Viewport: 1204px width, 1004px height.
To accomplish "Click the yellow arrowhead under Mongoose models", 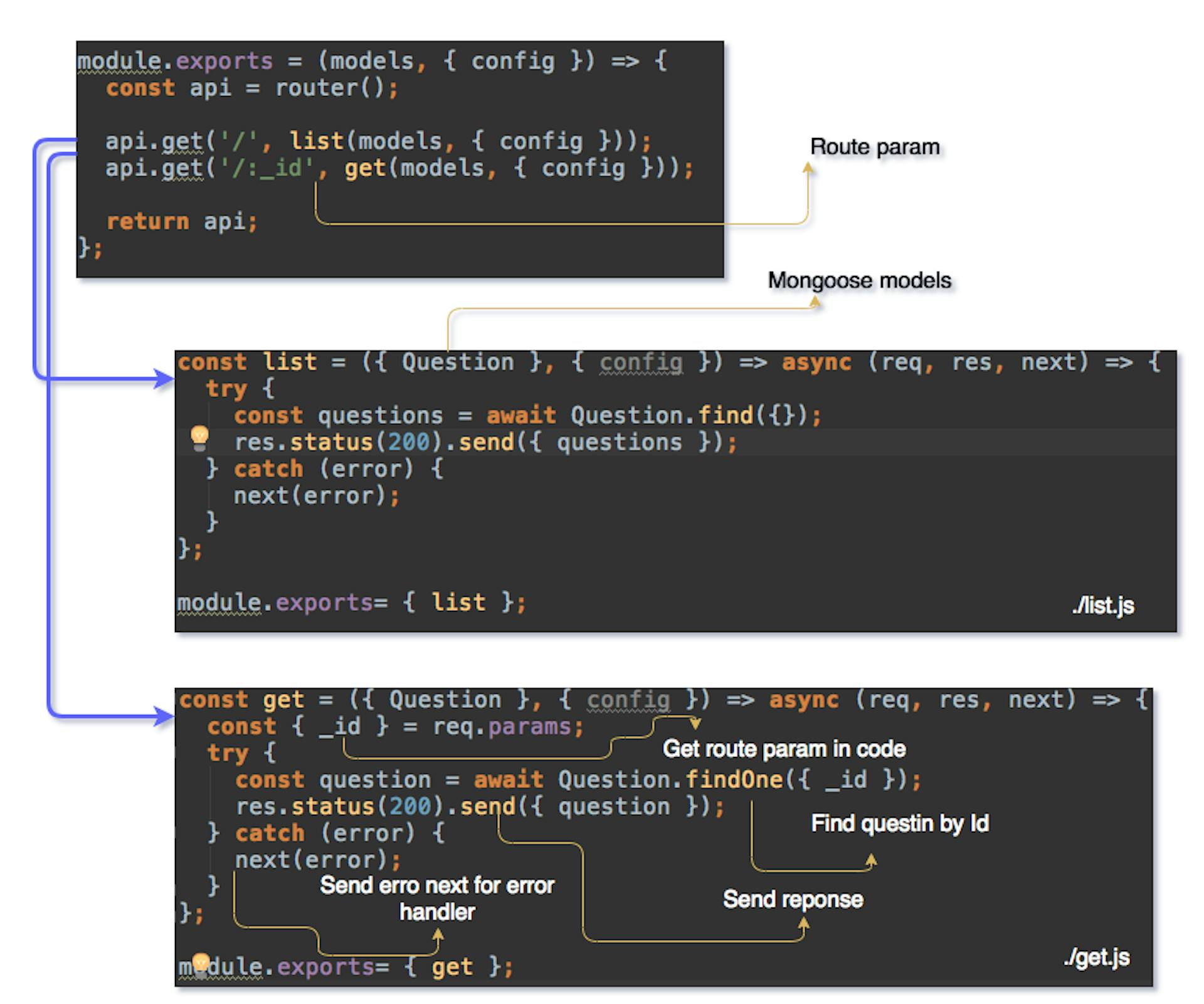I will point(815,302).
